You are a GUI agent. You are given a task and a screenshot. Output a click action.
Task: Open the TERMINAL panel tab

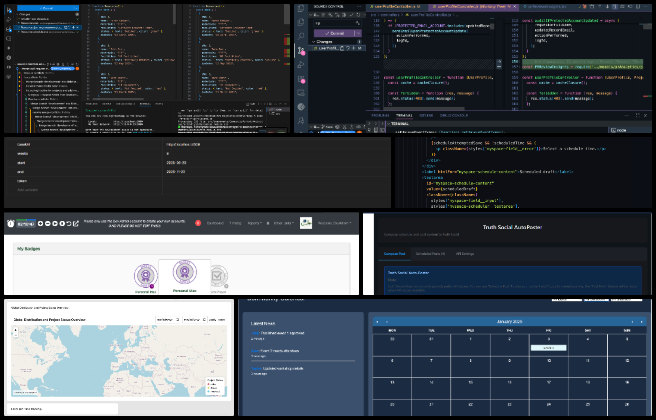[404, 115]
